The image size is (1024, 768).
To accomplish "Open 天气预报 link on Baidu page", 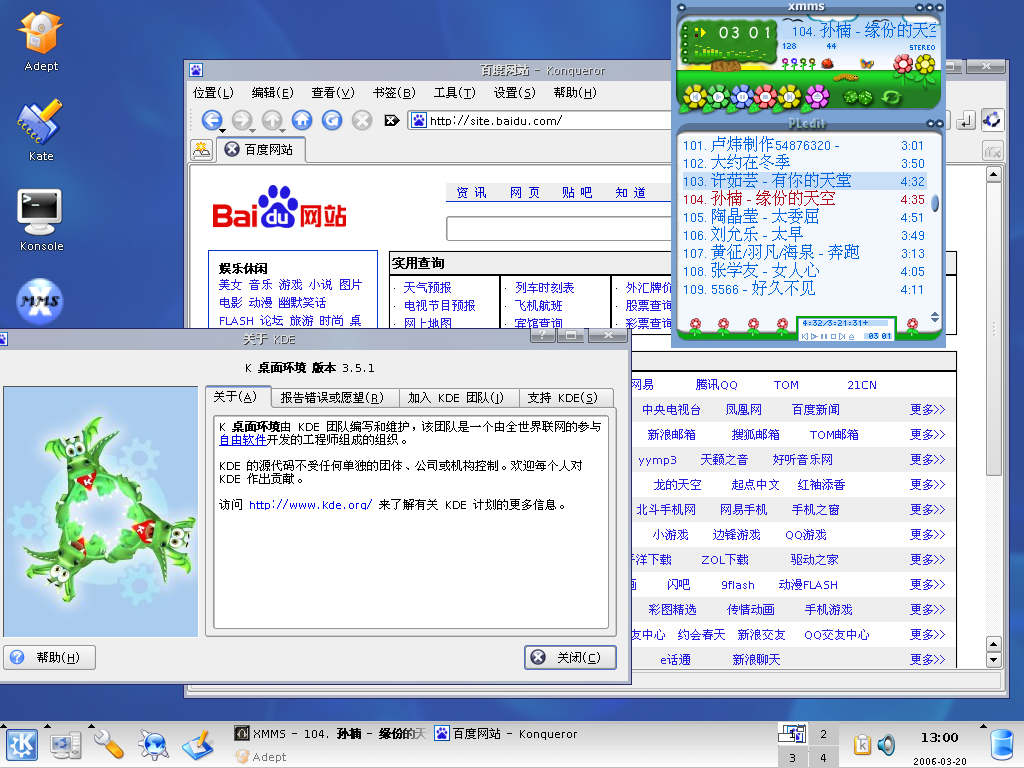I will [x=427, y=287].
